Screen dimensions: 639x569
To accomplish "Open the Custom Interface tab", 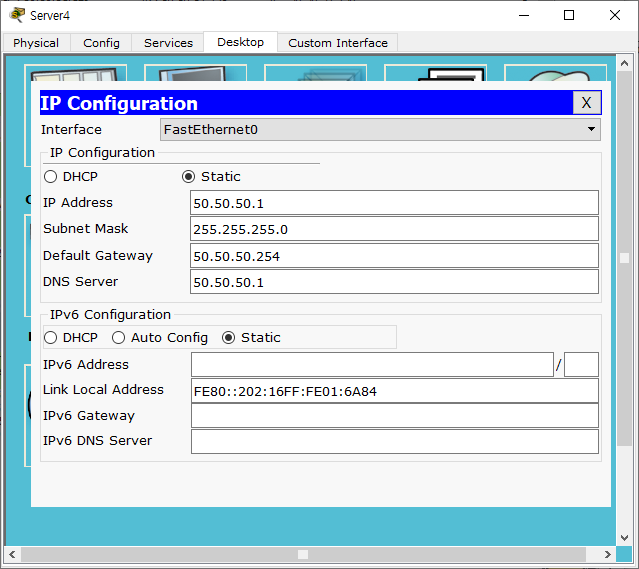I will pyautogui.click(x=338, y=43).
